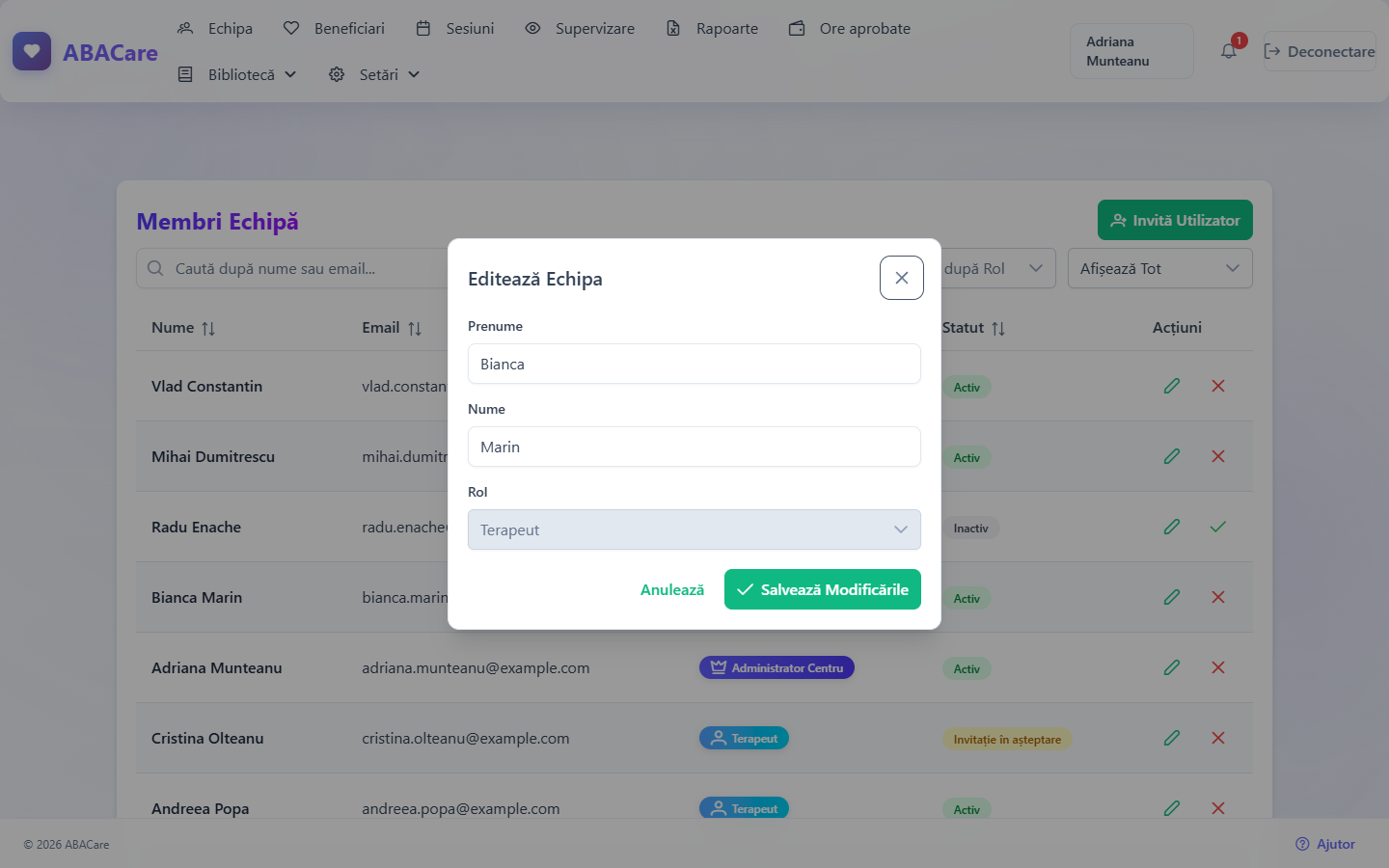Click the search by name or email box
1389x868 pixels.
point(292,268)
